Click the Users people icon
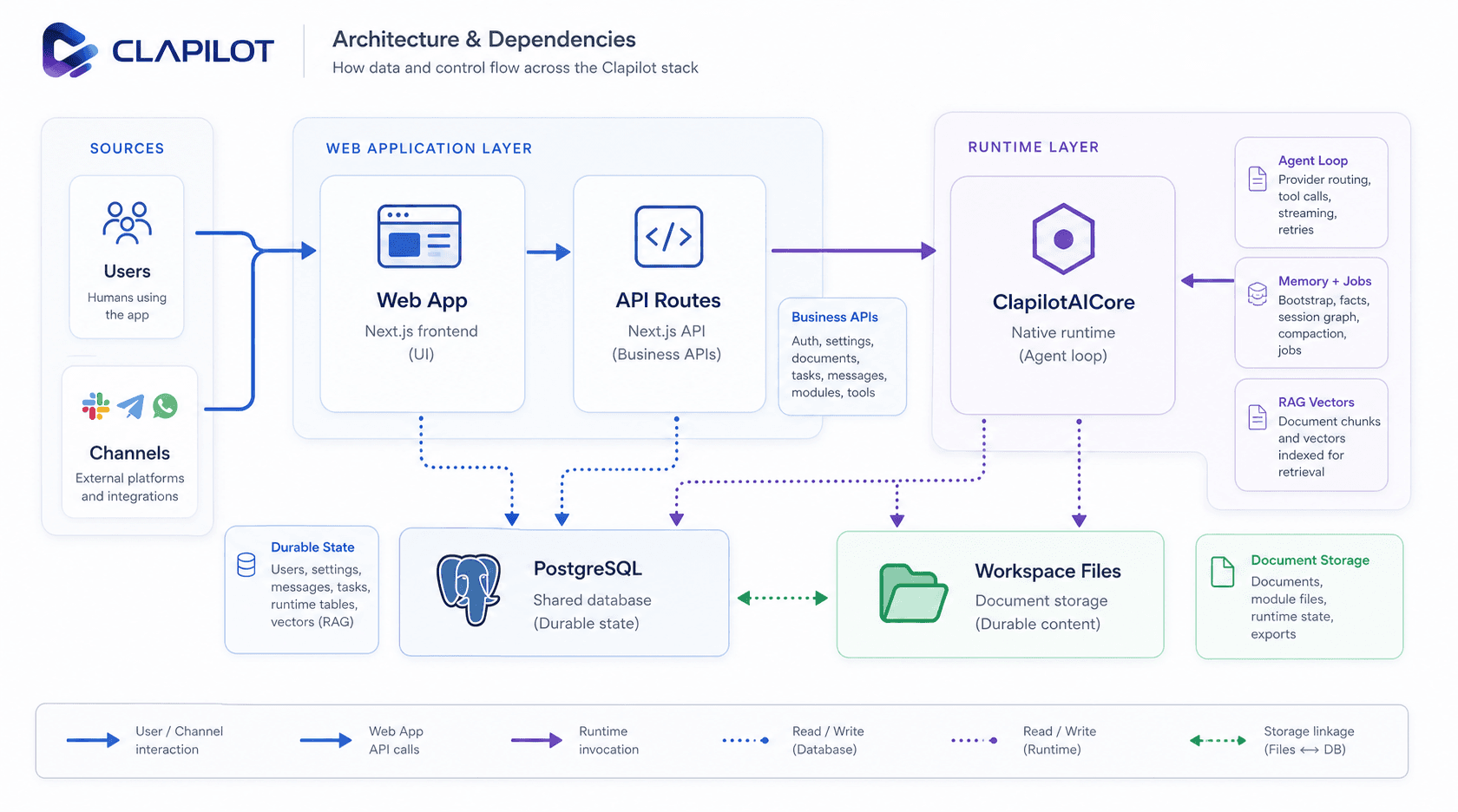This screenshot has height=812, width=1458. pos(128,222)
